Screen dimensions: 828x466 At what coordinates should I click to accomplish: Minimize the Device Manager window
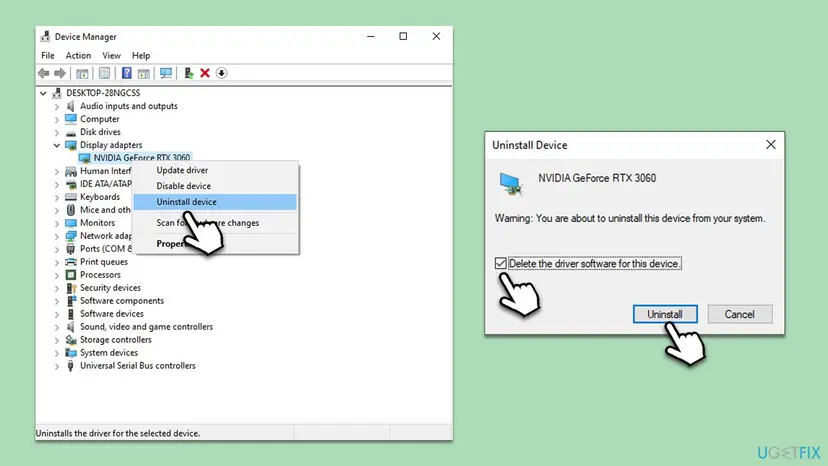(x=371, y=36)
